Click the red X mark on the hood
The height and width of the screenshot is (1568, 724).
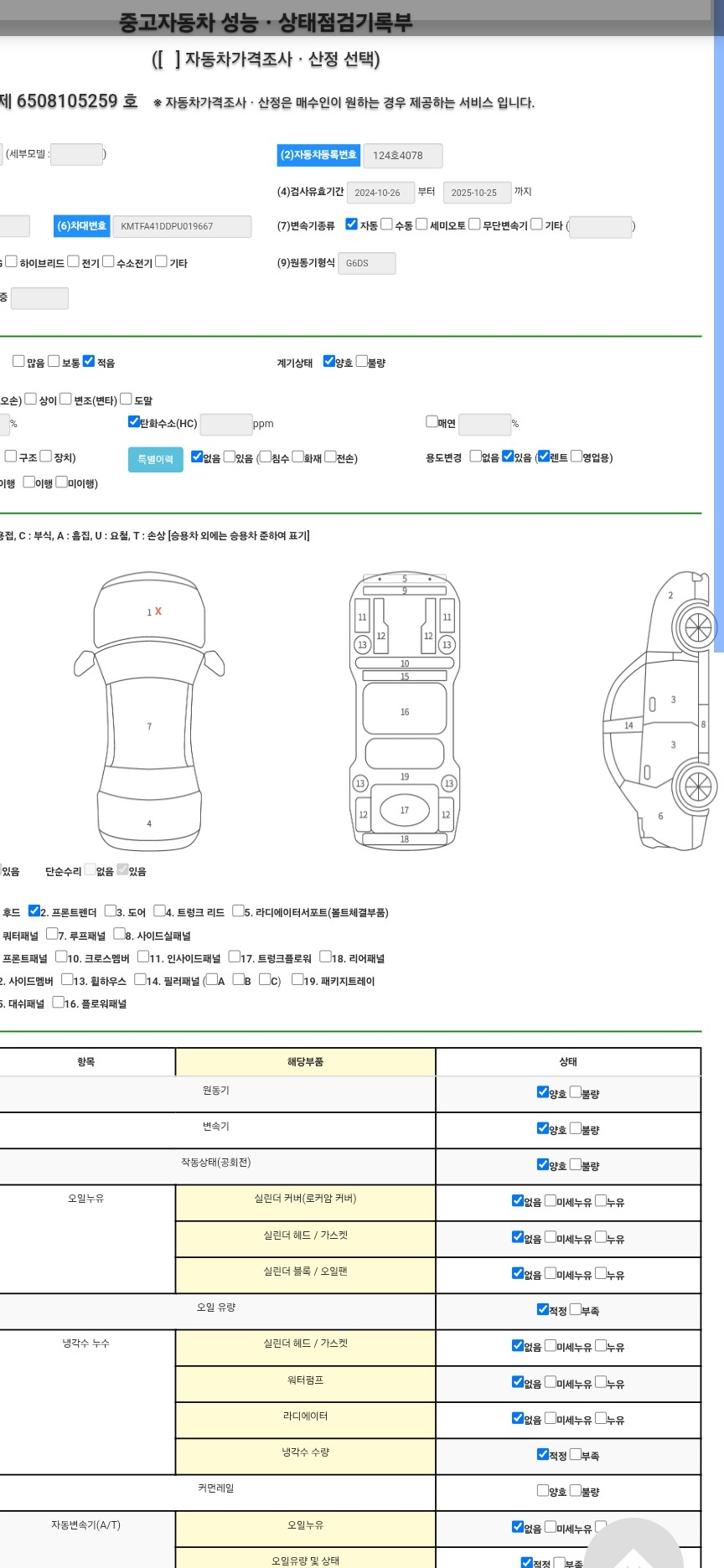pyautogui.click(x=158, y=611)
